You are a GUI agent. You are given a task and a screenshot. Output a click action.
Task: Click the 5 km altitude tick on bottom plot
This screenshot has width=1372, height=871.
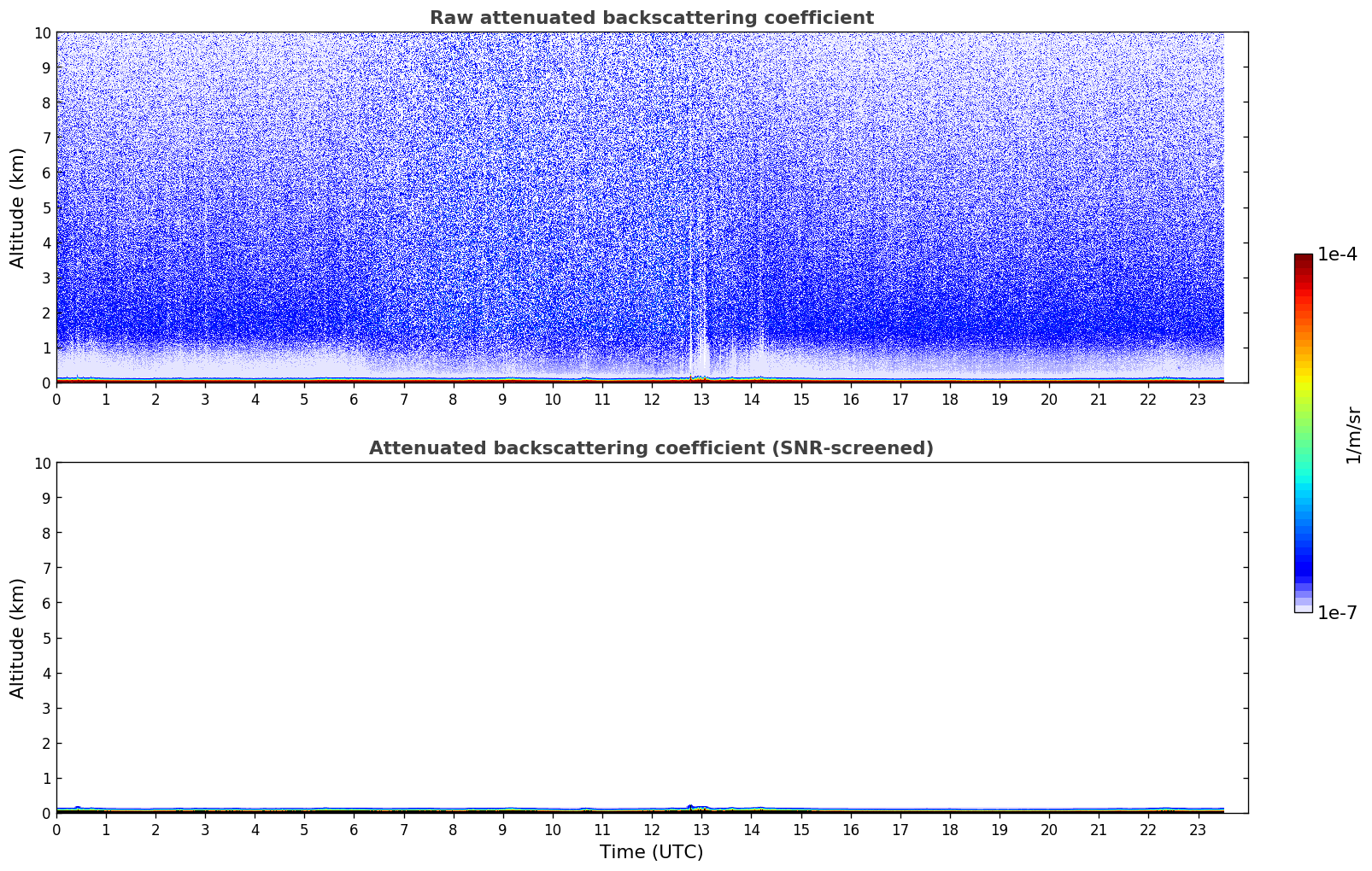[x=46, y=638]
